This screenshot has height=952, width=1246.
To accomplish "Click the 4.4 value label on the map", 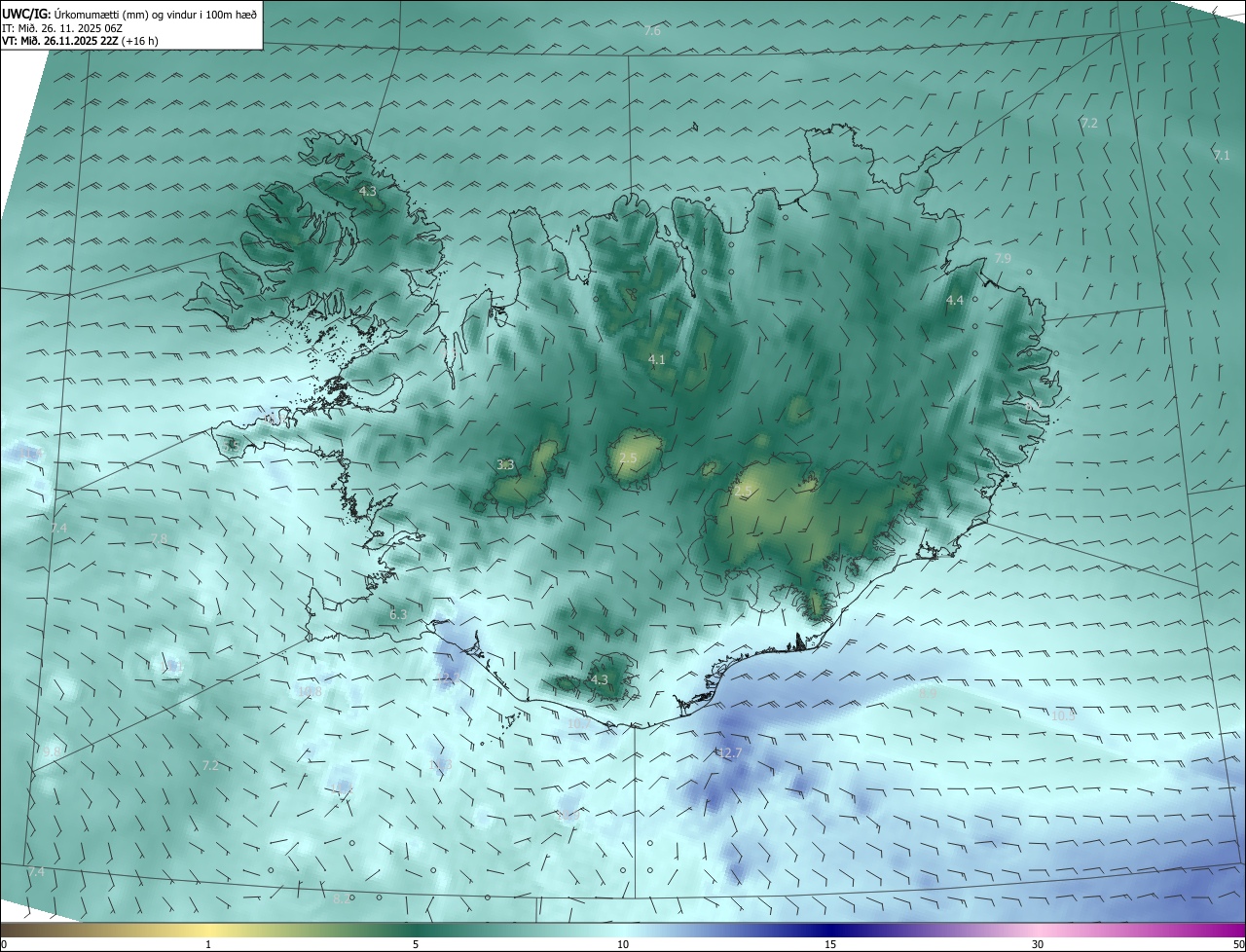I will click(x=955, y=301).
